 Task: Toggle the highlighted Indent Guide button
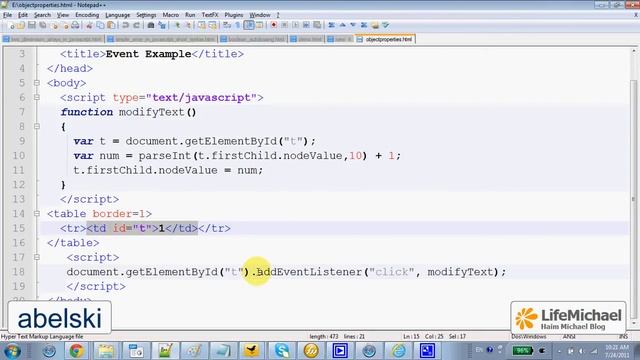click(x=249, y=25)
